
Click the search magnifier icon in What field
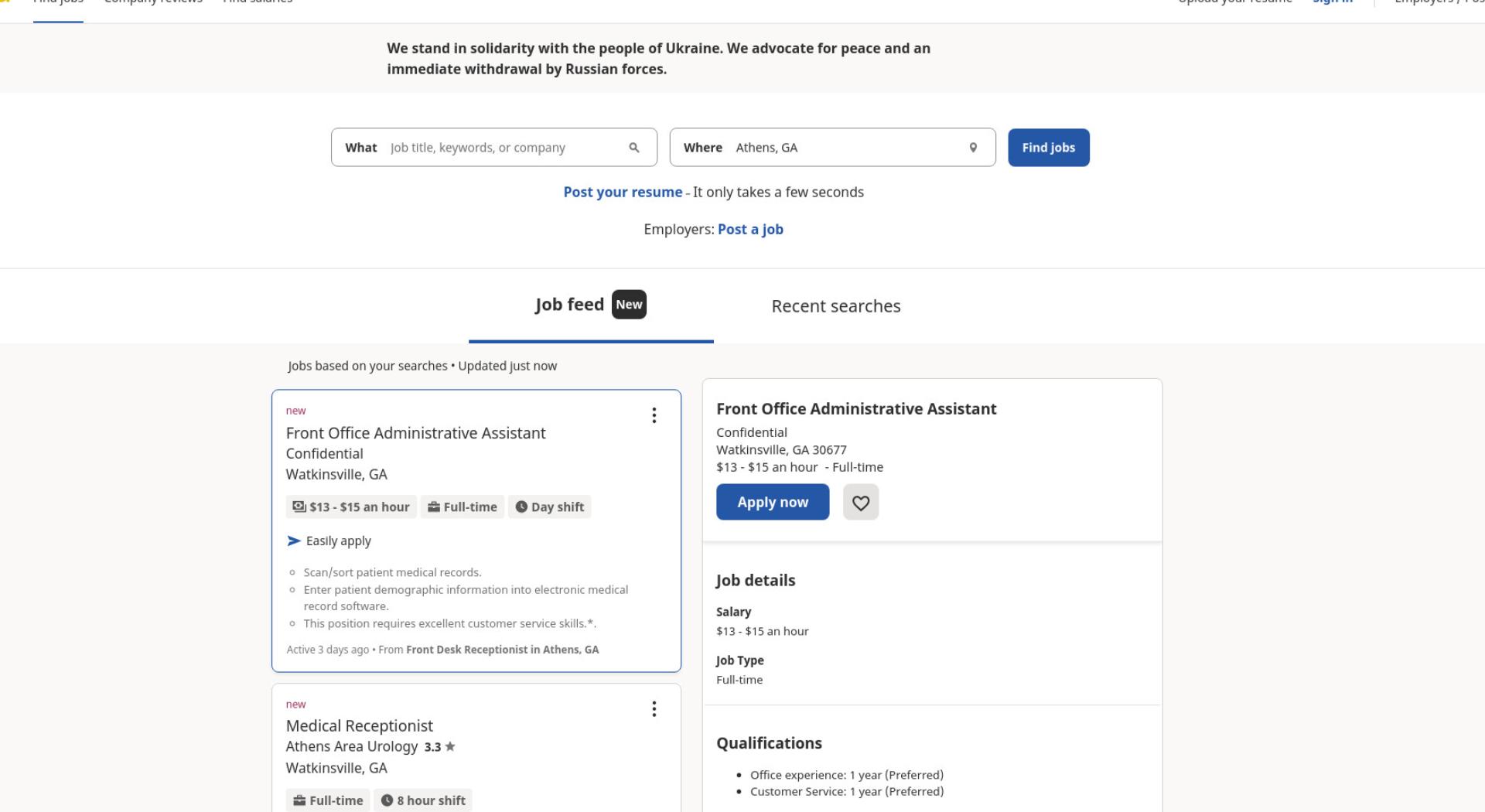click(x=634, y=148)
